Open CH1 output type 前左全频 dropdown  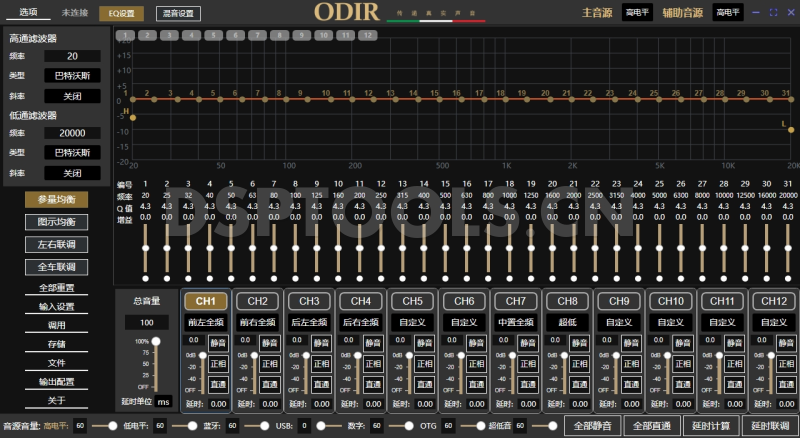click(205, 322)
